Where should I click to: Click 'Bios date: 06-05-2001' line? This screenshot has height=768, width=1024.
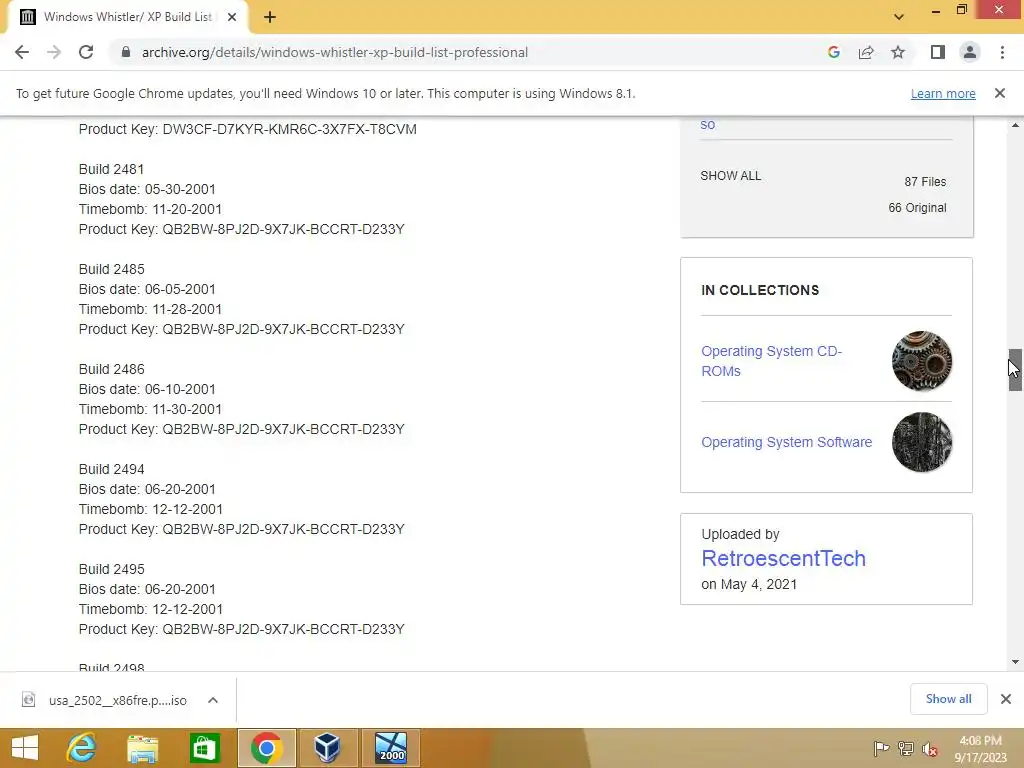click(147, 289)
